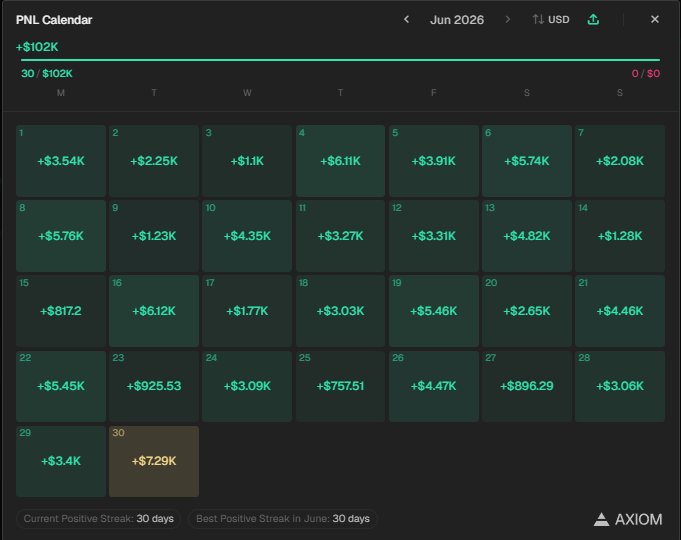Close the PNL Calendar dialog
Viewport: 681px width, 540px height.
655,20
